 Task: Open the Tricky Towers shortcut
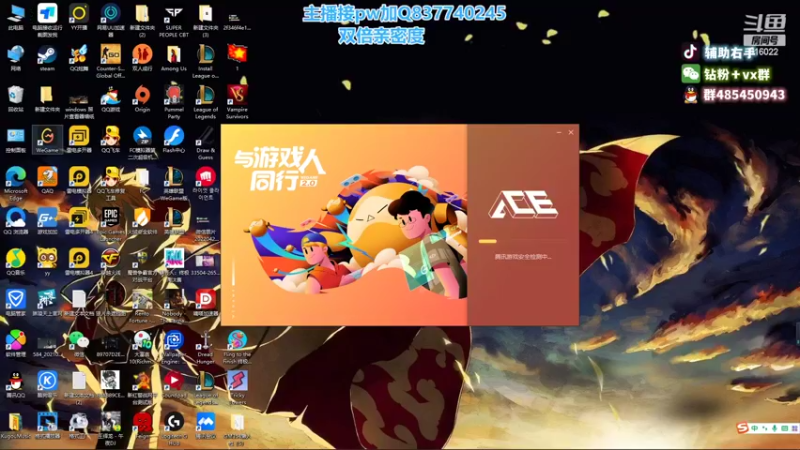point(237,388)
